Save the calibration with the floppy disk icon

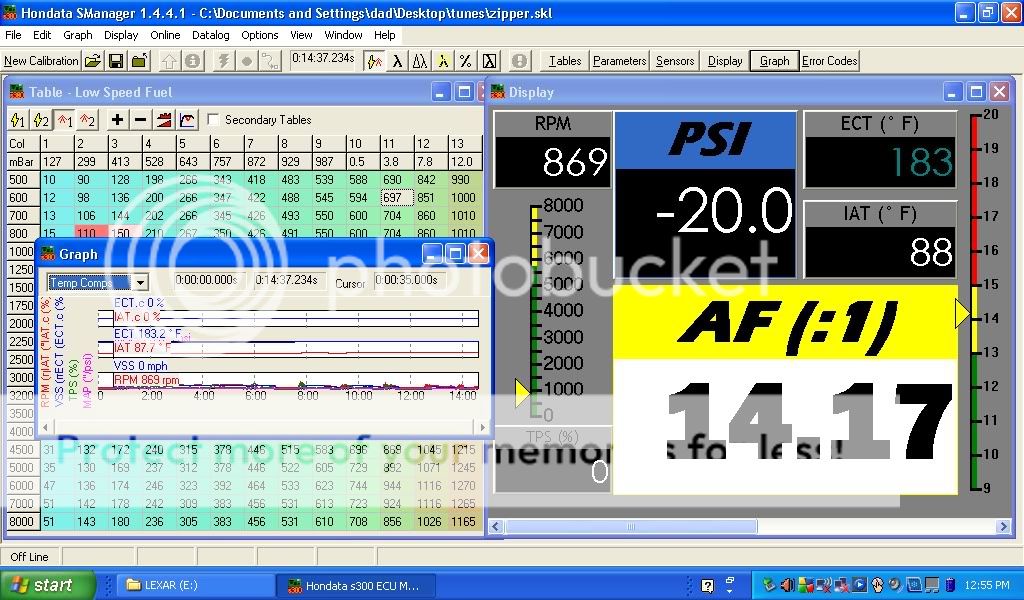[116, 61]
